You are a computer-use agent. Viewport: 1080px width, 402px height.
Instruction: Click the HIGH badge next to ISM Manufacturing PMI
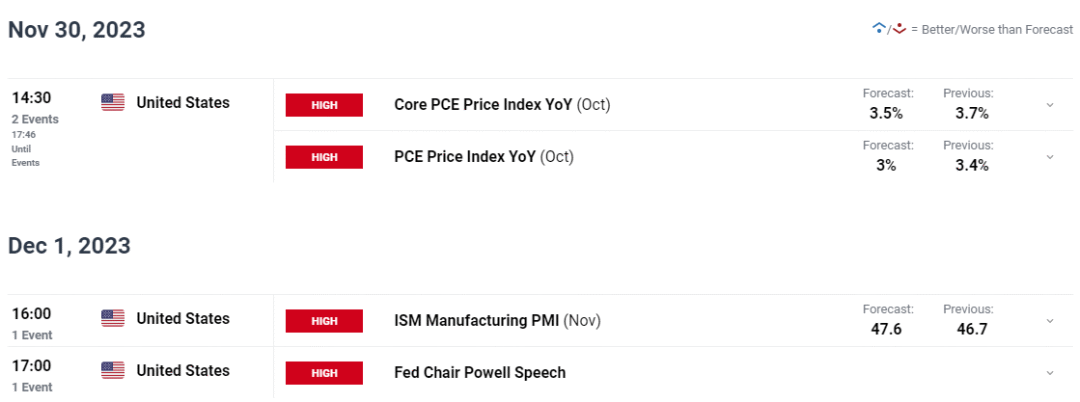[324, 321]
